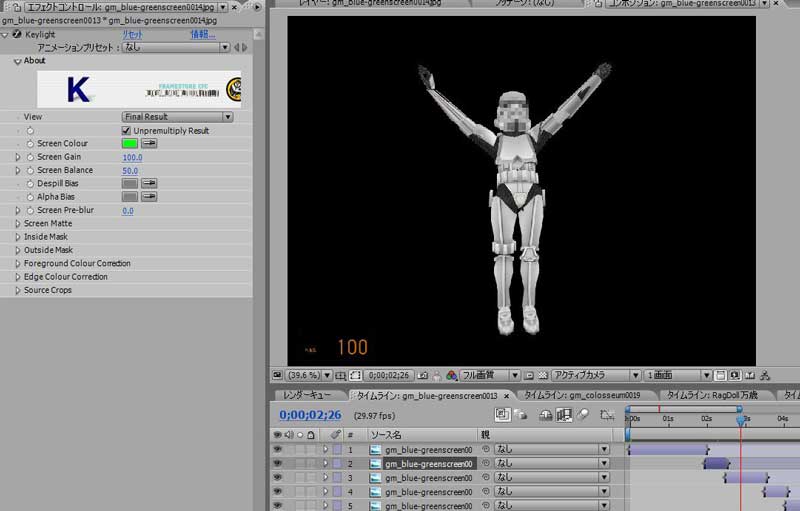The image size is (800, 511).
Task: Click the grey Despill Bias swatch
Action: [130, 183]
